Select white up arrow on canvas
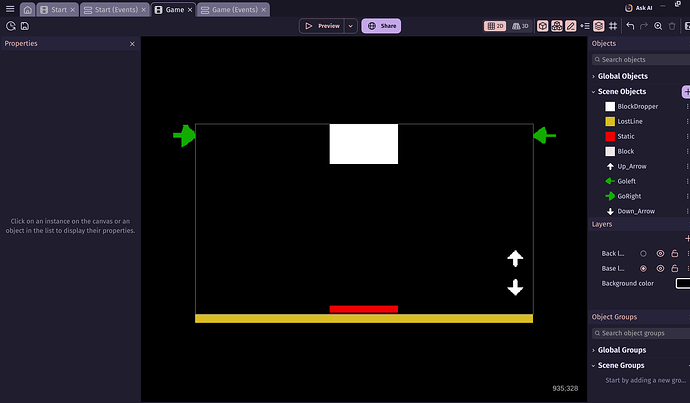Image resolution: width=690 pixels, height=403 pixels. click(515, 259)
